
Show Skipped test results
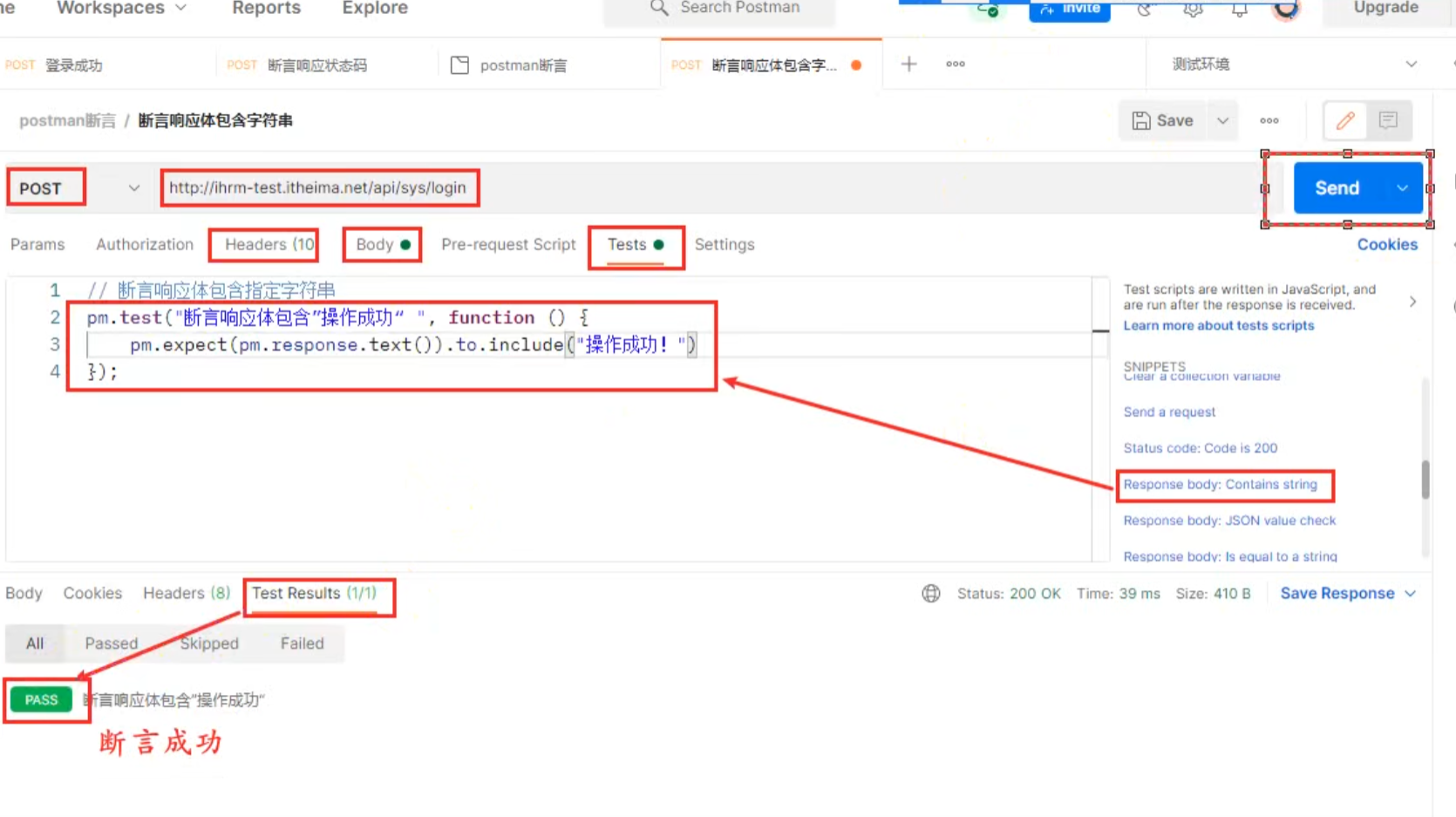[209, 643]
